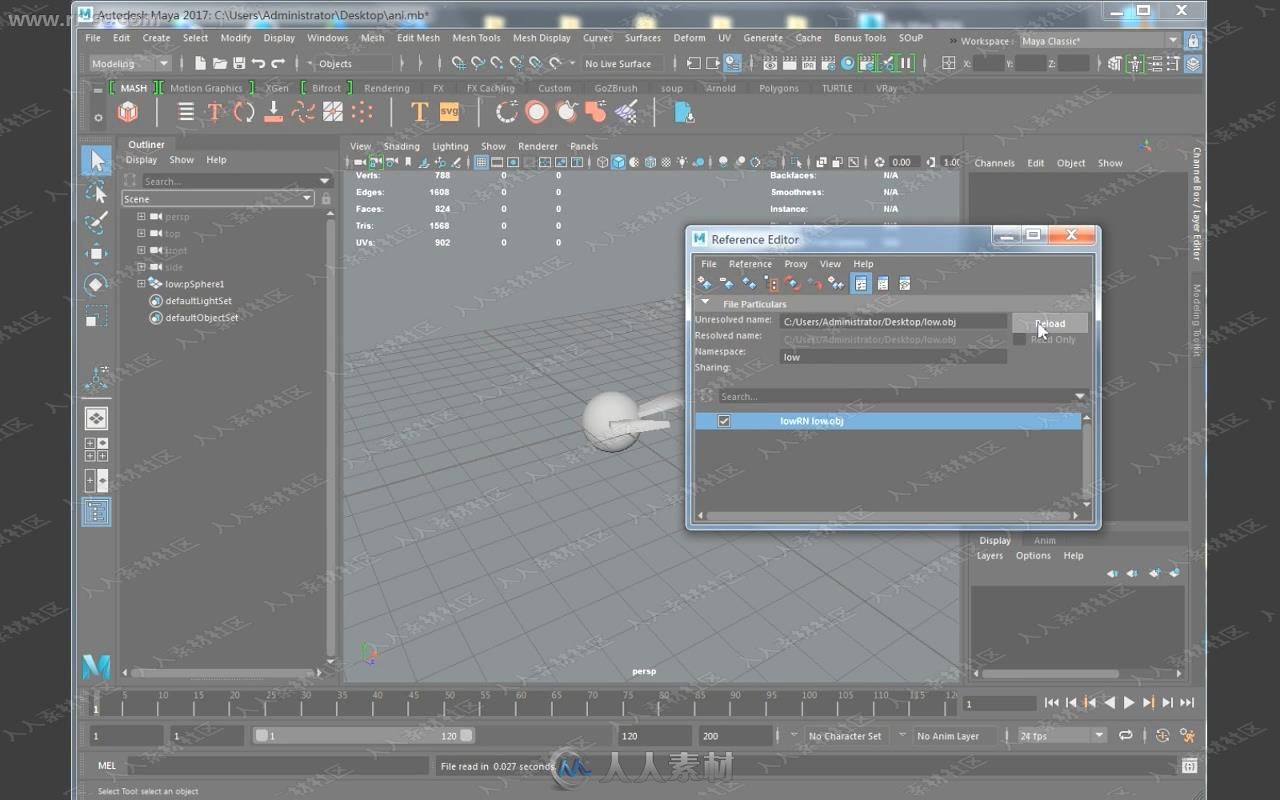Screen dimensions: 1280x800
Task: Select defaultObjectSet in Outliner
Action: click(202, 318)
